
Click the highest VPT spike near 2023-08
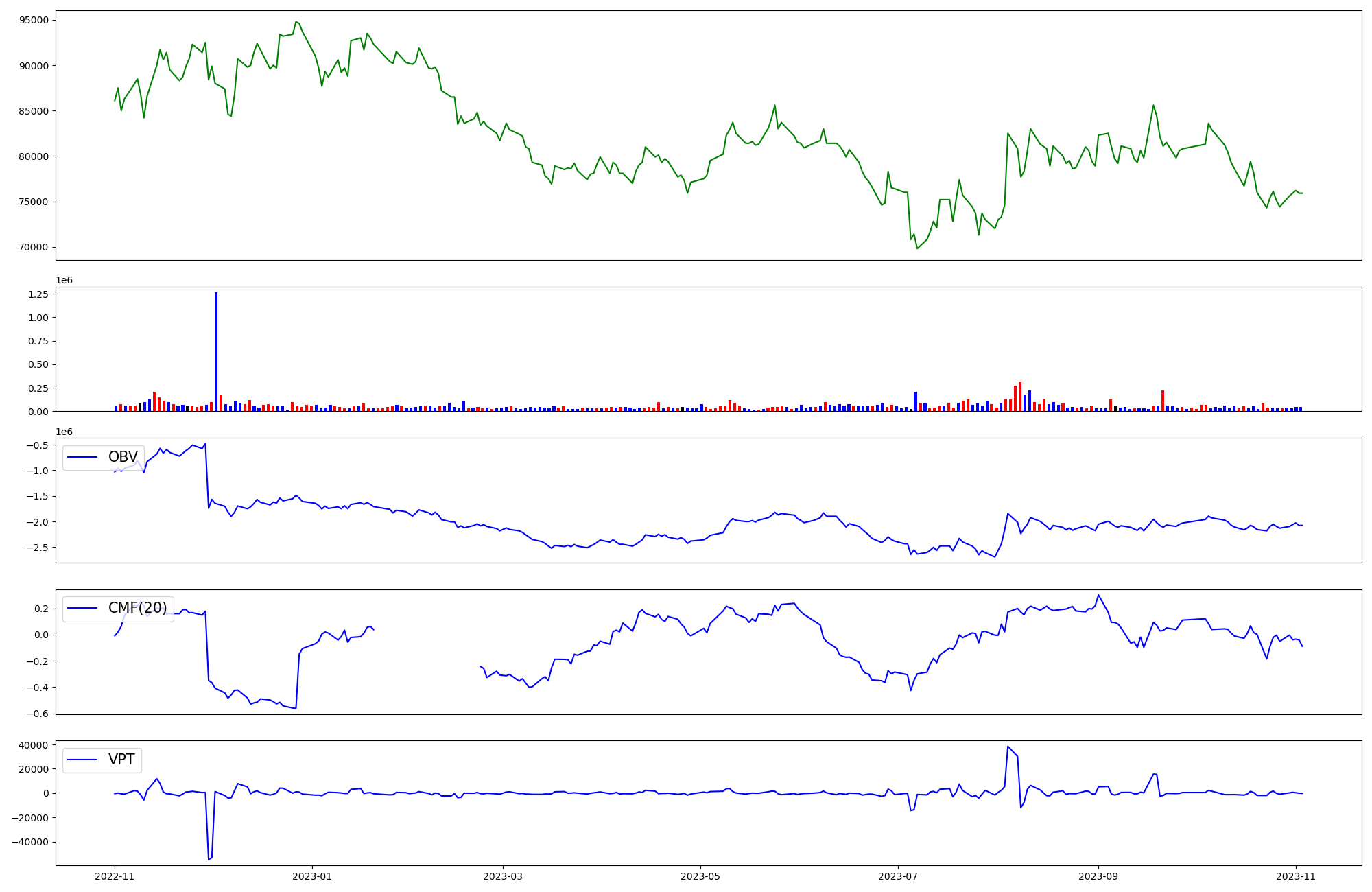pyautogui.click(x=1008, y=747)
